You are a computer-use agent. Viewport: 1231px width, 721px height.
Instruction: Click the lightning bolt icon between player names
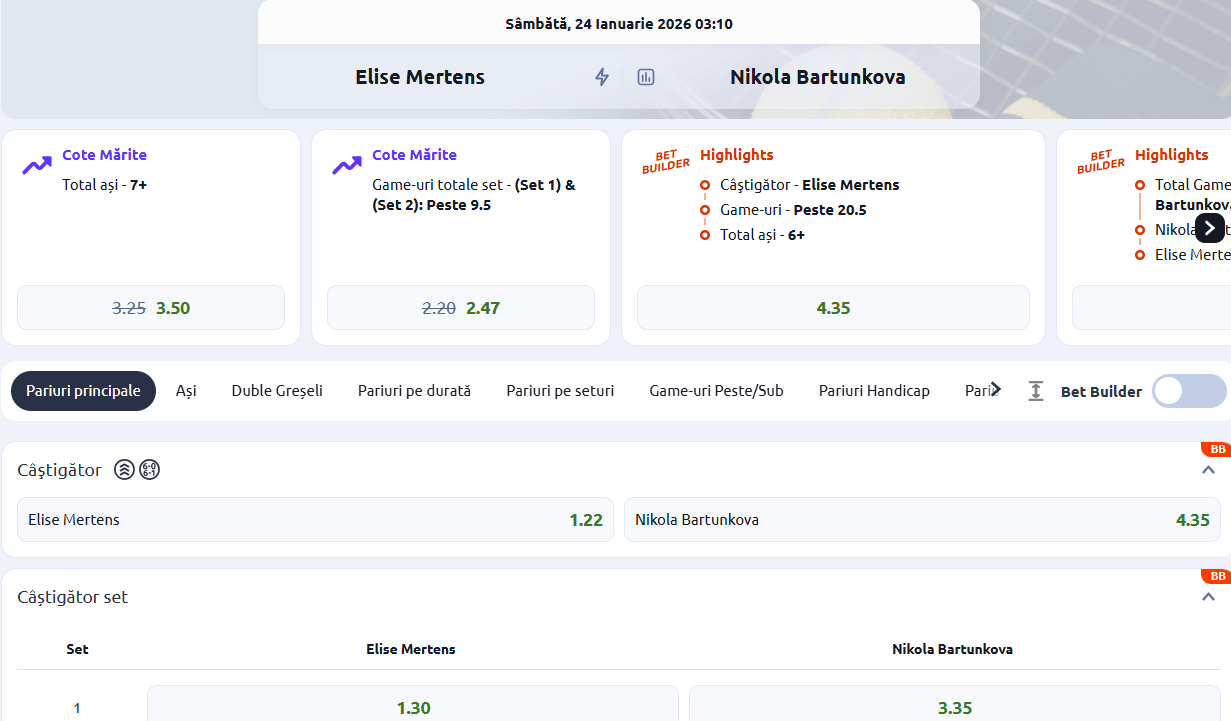[602, 77]
